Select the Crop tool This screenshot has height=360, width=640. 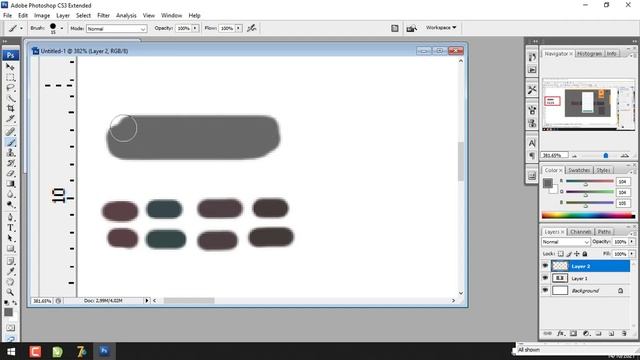(10, 109)
